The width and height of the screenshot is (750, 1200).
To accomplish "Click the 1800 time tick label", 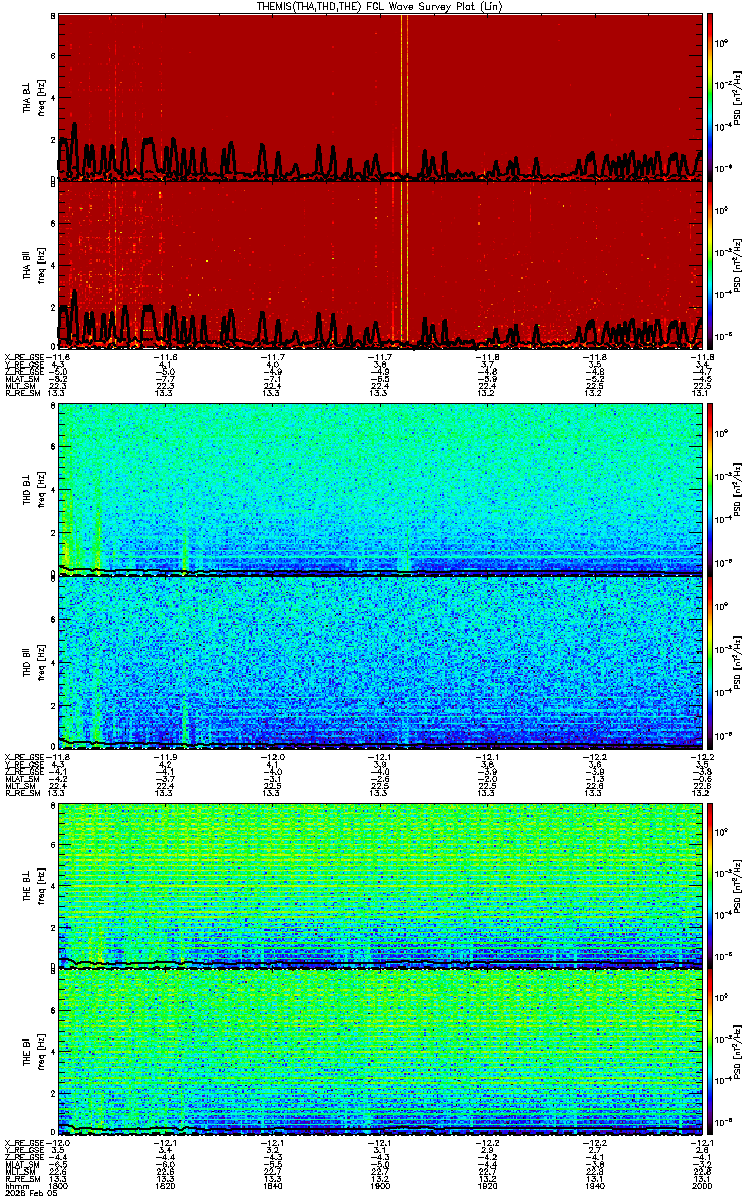I will pyautogui.click(x=58, y=1186).
